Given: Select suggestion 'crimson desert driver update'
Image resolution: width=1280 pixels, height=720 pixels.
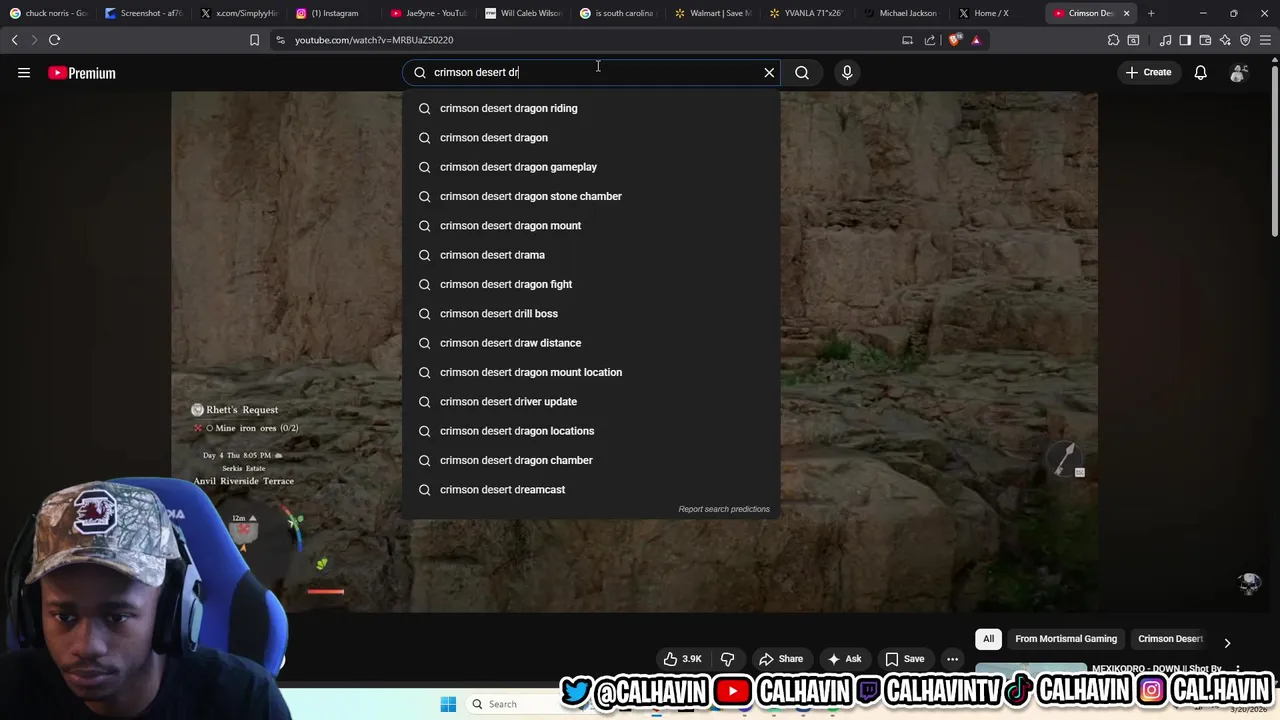Looking at the screenshot, I should point(591,401).
